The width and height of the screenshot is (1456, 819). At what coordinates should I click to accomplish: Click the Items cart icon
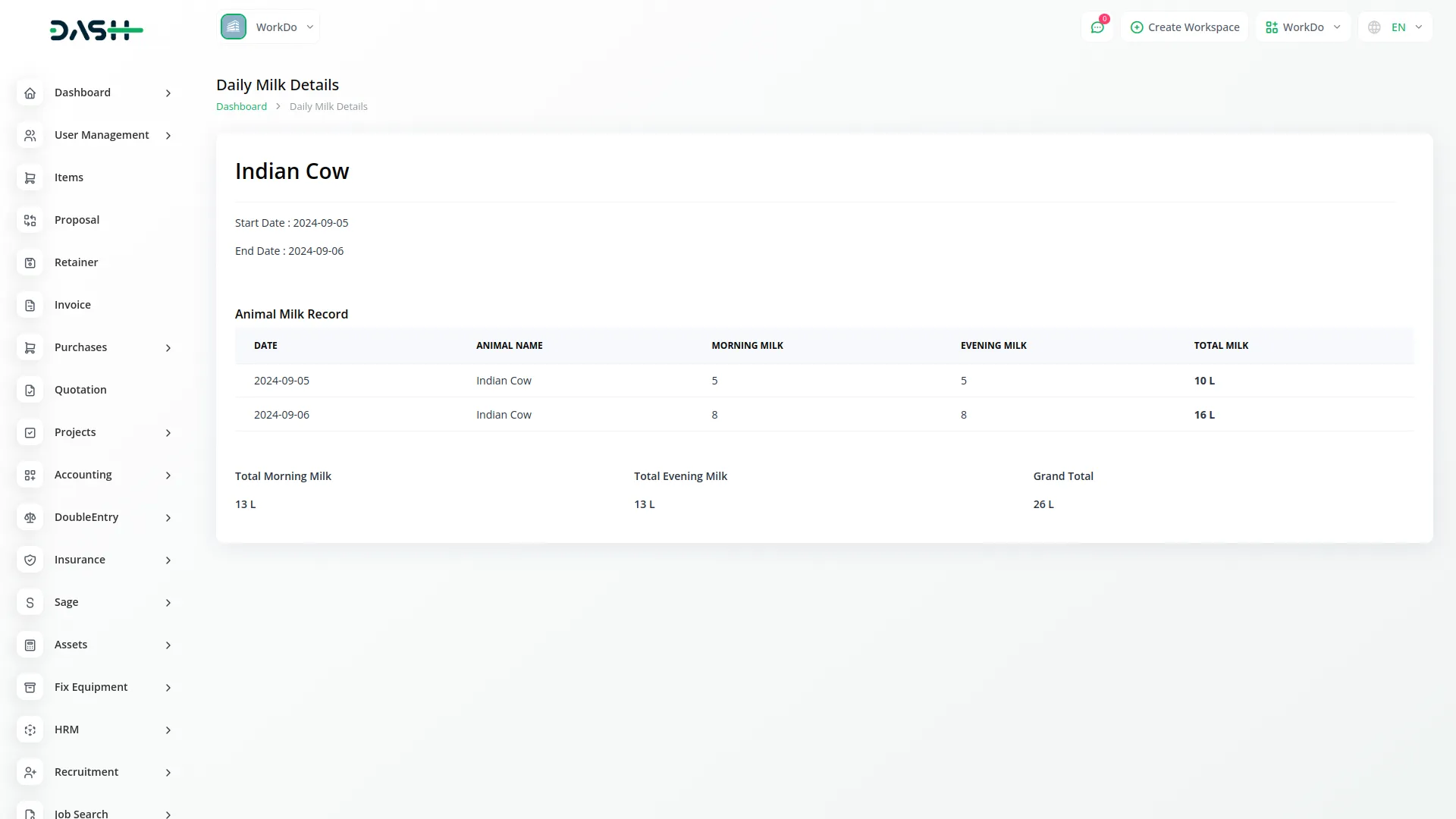click(30, 177)
